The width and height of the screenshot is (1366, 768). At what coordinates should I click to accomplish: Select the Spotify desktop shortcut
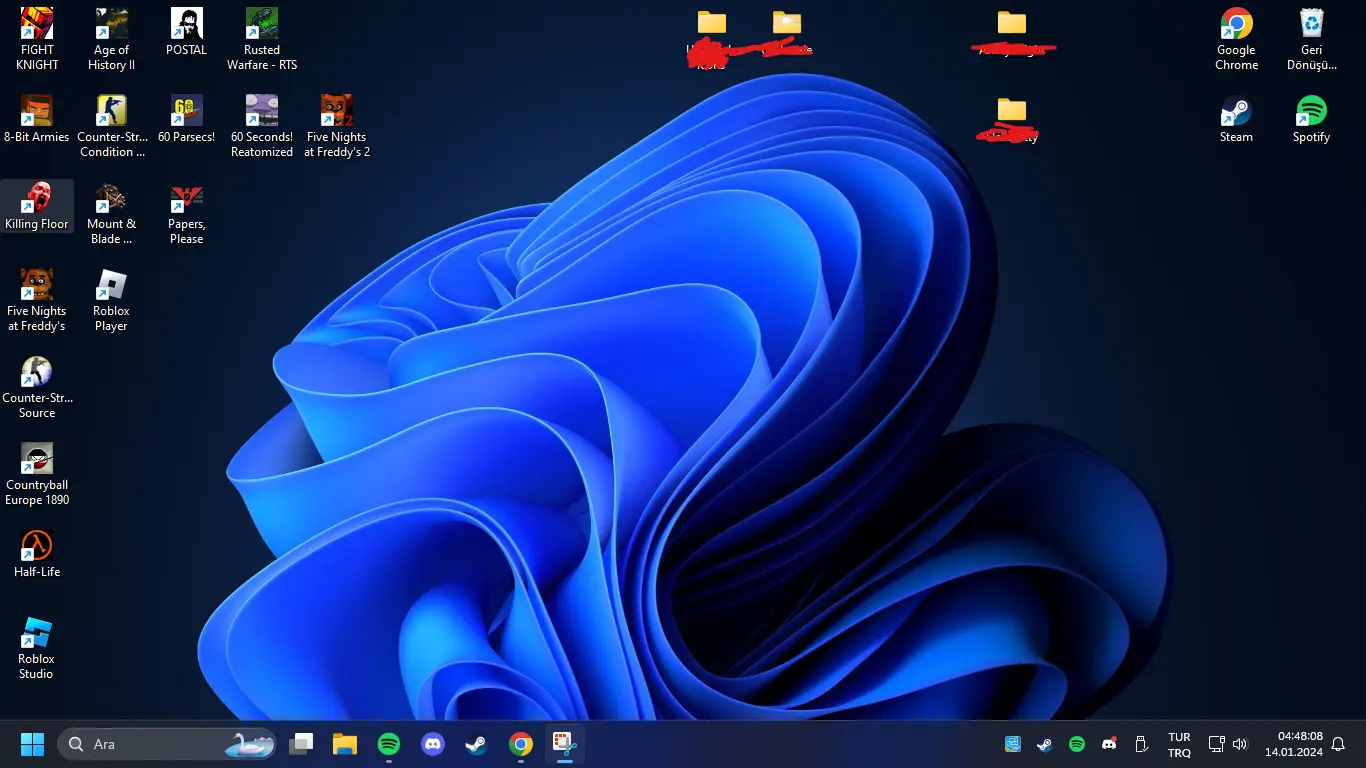(1311, 119)
